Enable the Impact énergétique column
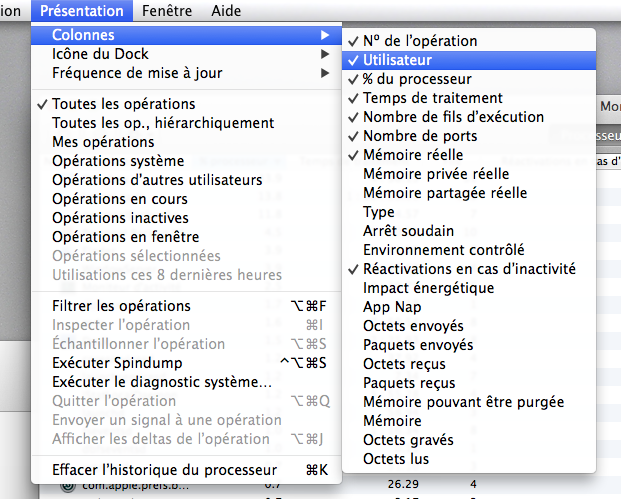Viewport: 621px width, 499px height. 428,288
